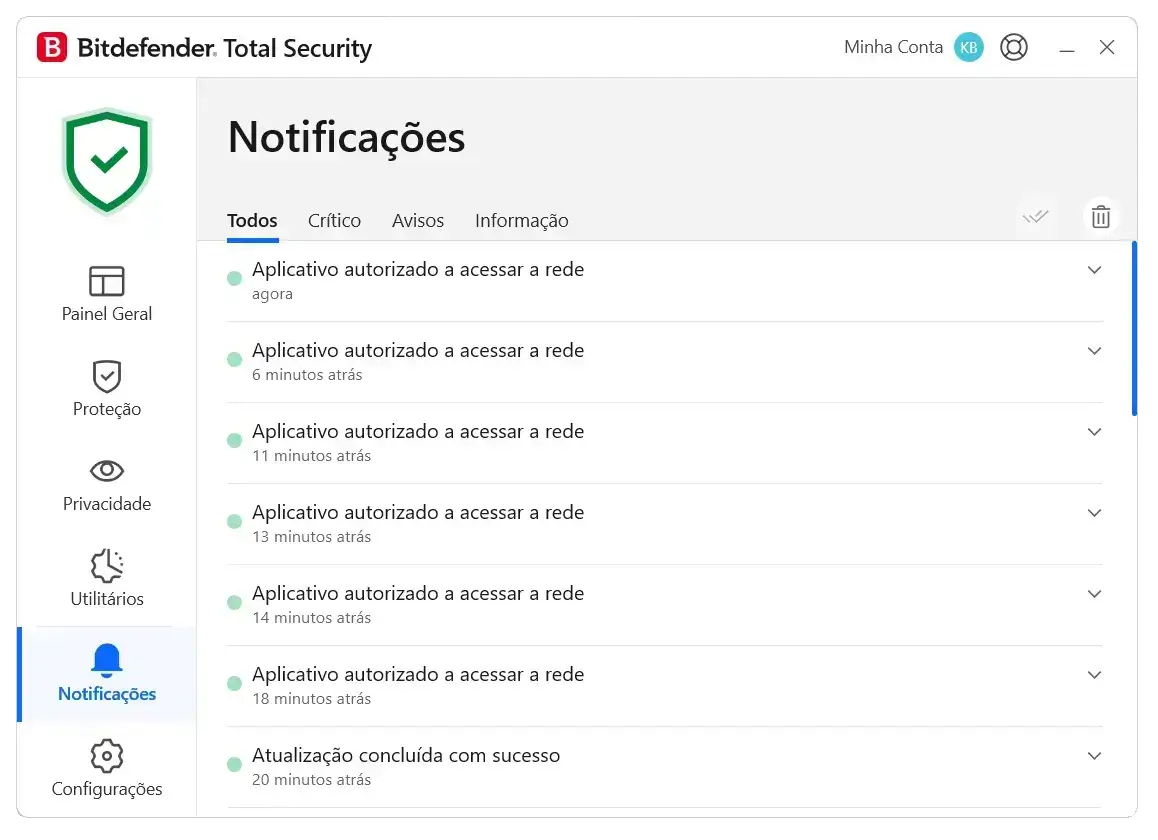This screenshot has height=840, width=1158.
Task: Click the trash icon to delete notifications
Action: click(1100, 217)
